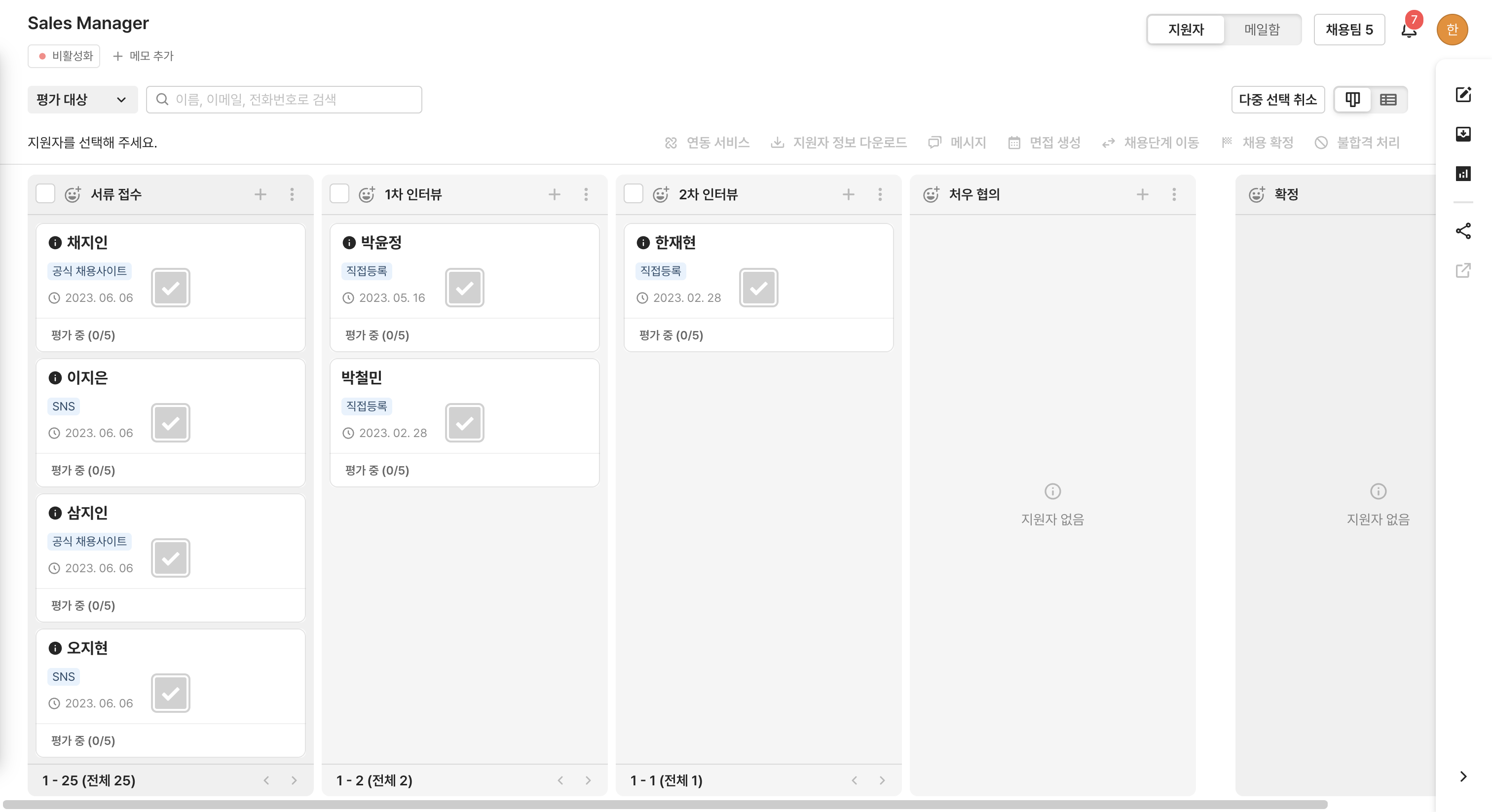Go to previous page in 1차 인터뷰 column
Image resolution: width=1492 pixels, height=812 pixels.
(560, 780)
